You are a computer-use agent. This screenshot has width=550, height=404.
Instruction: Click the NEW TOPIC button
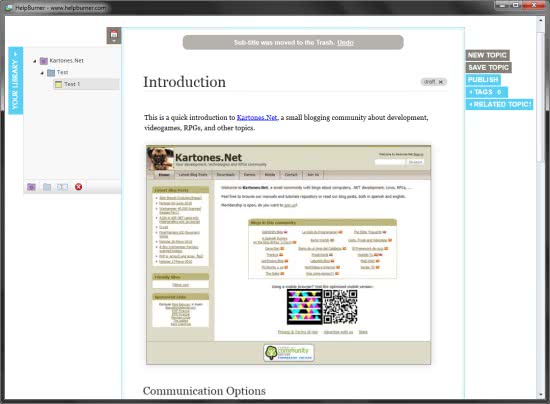487,55
